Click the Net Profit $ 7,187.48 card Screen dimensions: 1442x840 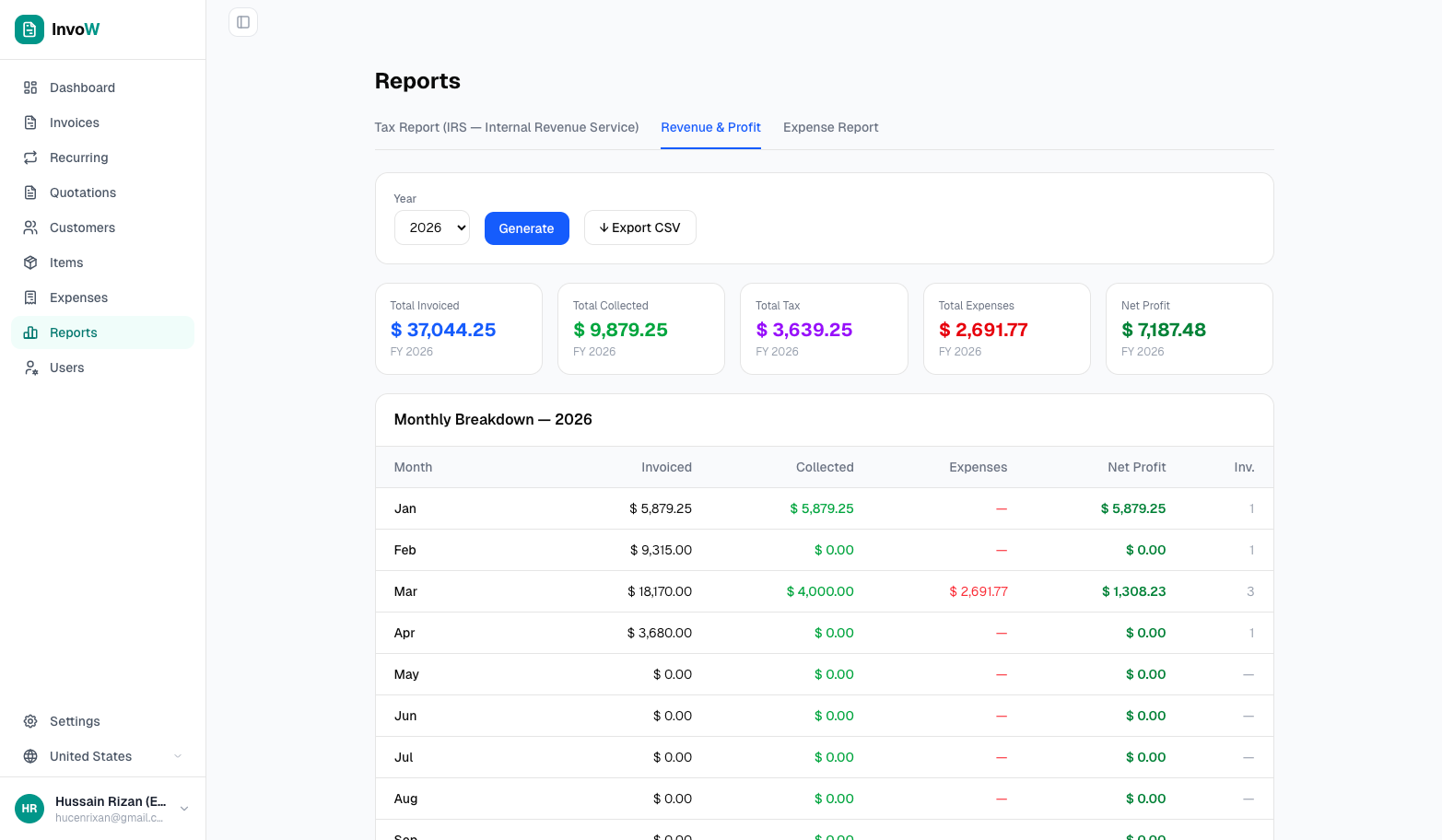pyautogui.click(x=1190, y=329)
